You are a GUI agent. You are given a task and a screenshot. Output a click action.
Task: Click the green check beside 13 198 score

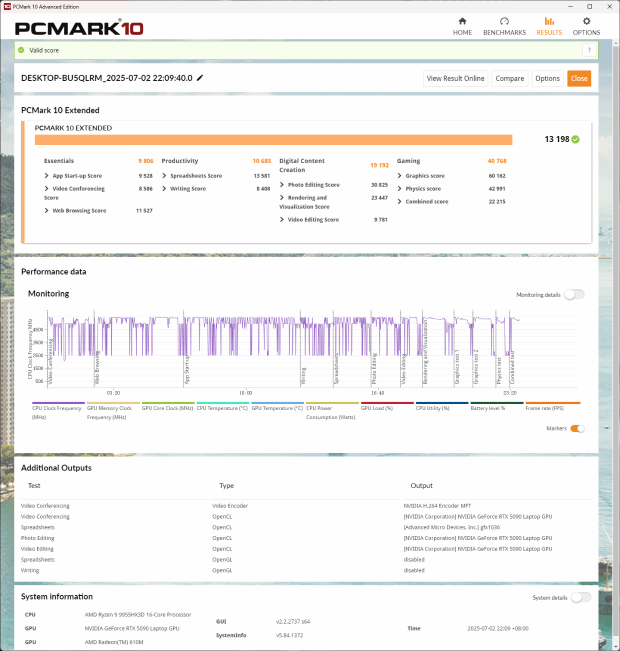coord(575,140)
